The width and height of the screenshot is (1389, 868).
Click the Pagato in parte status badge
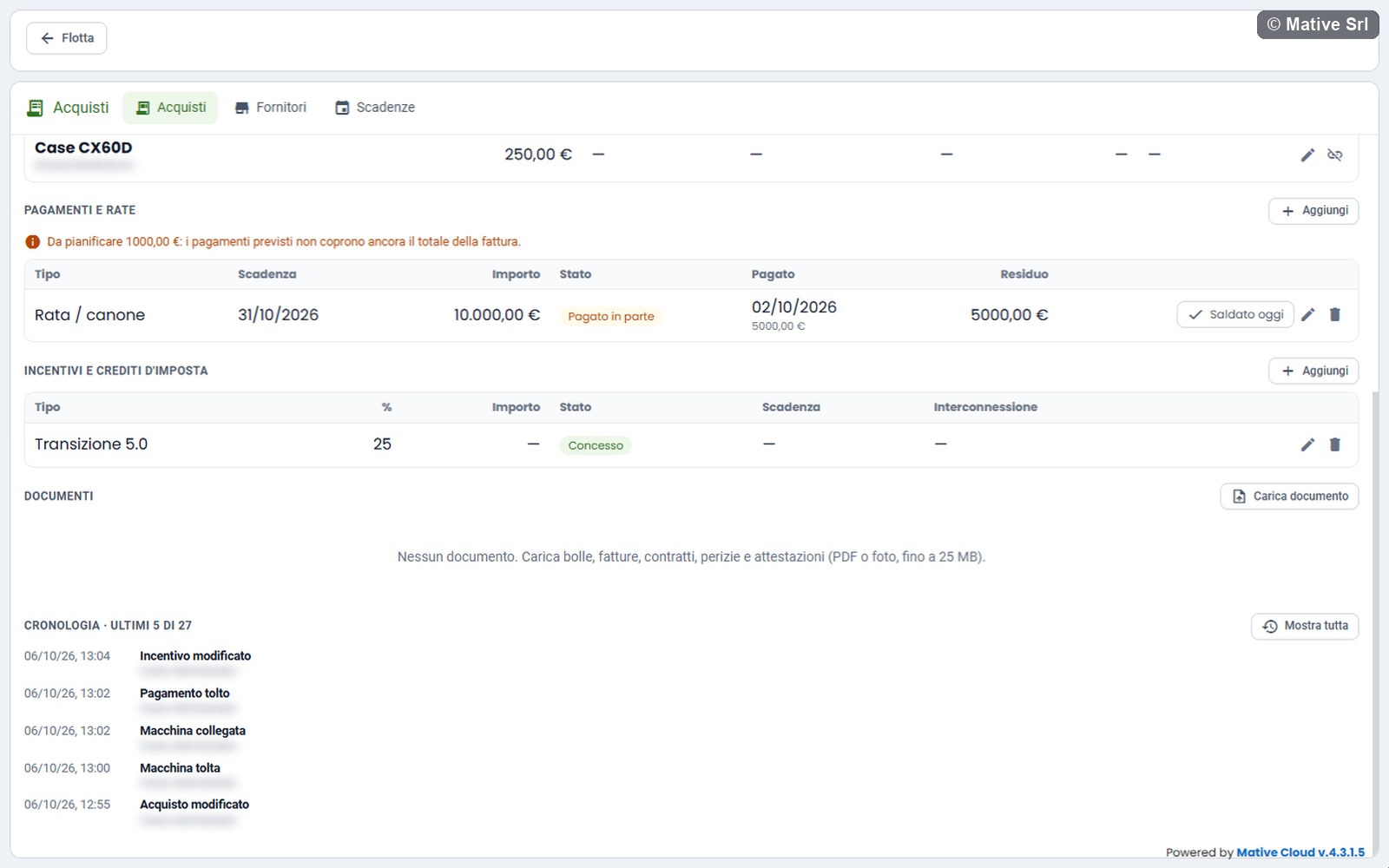pos(611,316)
